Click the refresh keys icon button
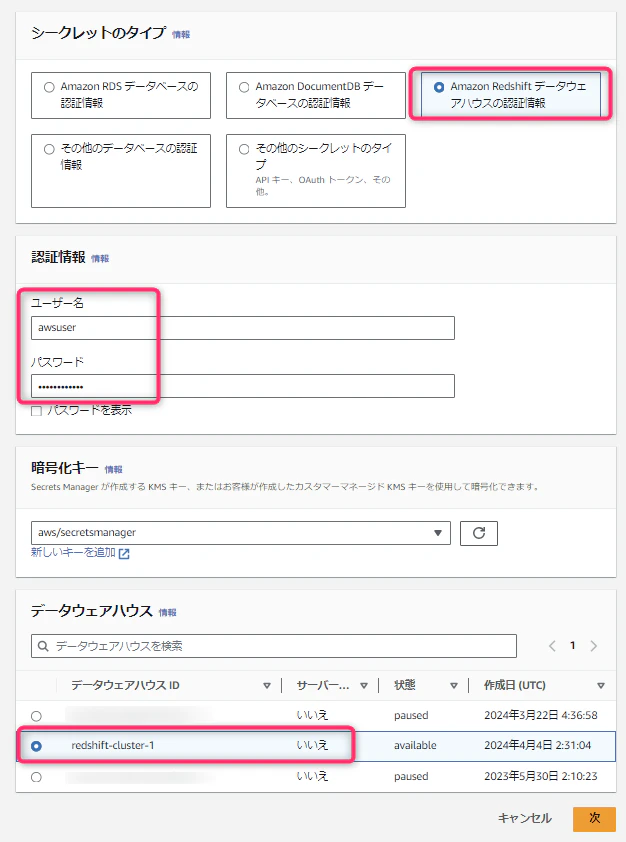 (x=479, y=533)
